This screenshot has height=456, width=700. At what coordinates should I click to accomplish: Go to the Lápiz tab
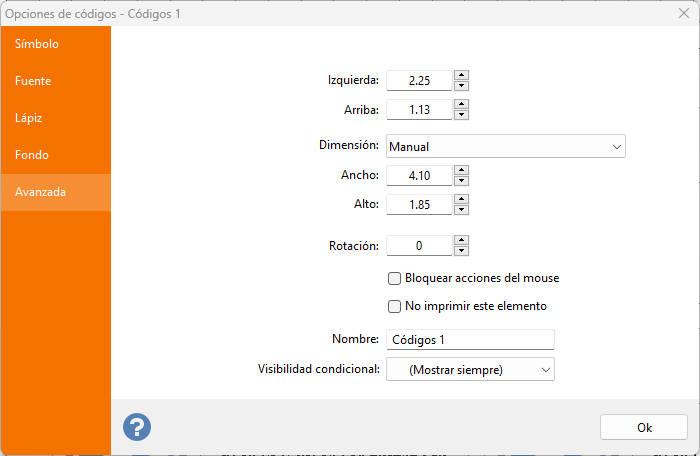[55, 118]
